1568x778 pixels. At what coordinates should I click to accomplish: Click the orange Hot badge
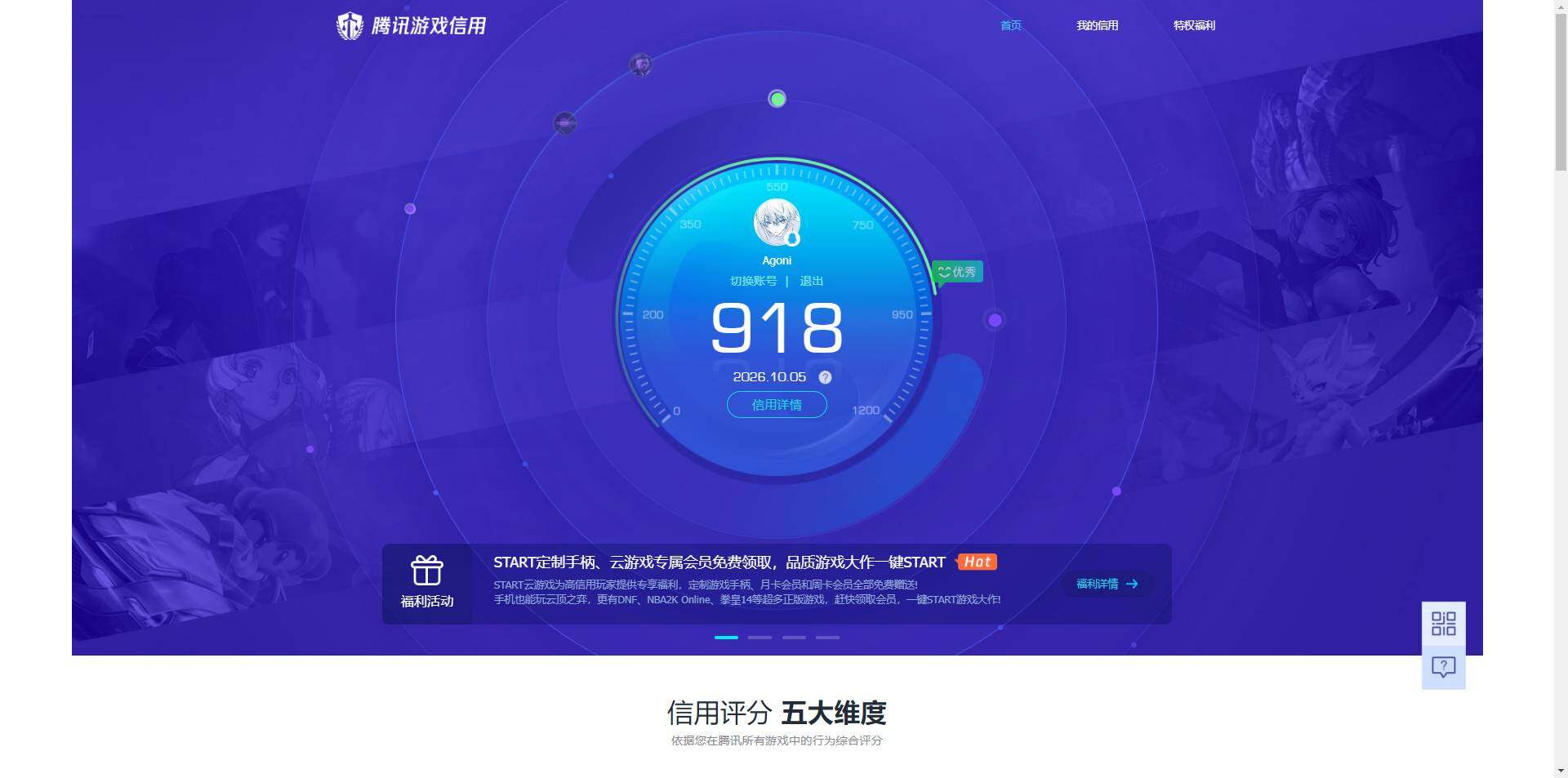pyautogui.click(x=977, y=562)
